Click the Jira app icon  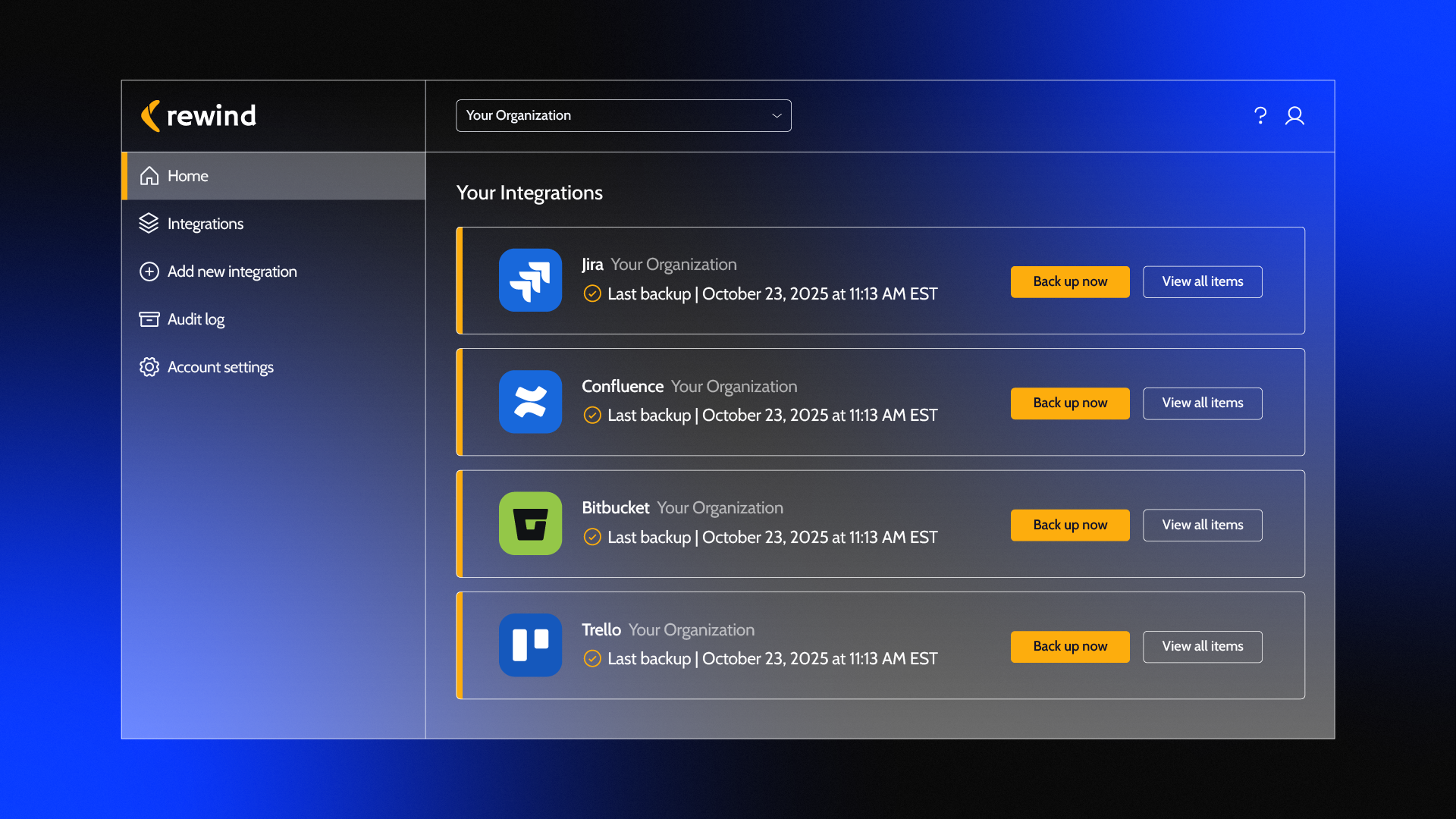530,280
